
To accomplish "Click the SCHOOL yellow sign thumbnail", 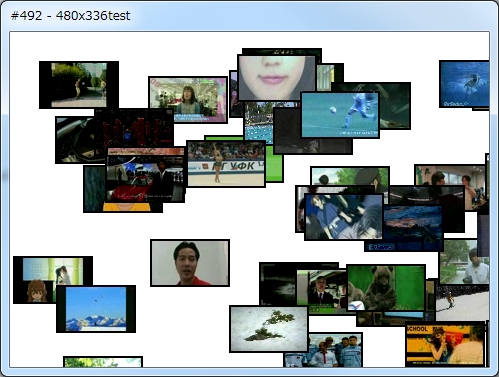I will (x=445, y=344).
